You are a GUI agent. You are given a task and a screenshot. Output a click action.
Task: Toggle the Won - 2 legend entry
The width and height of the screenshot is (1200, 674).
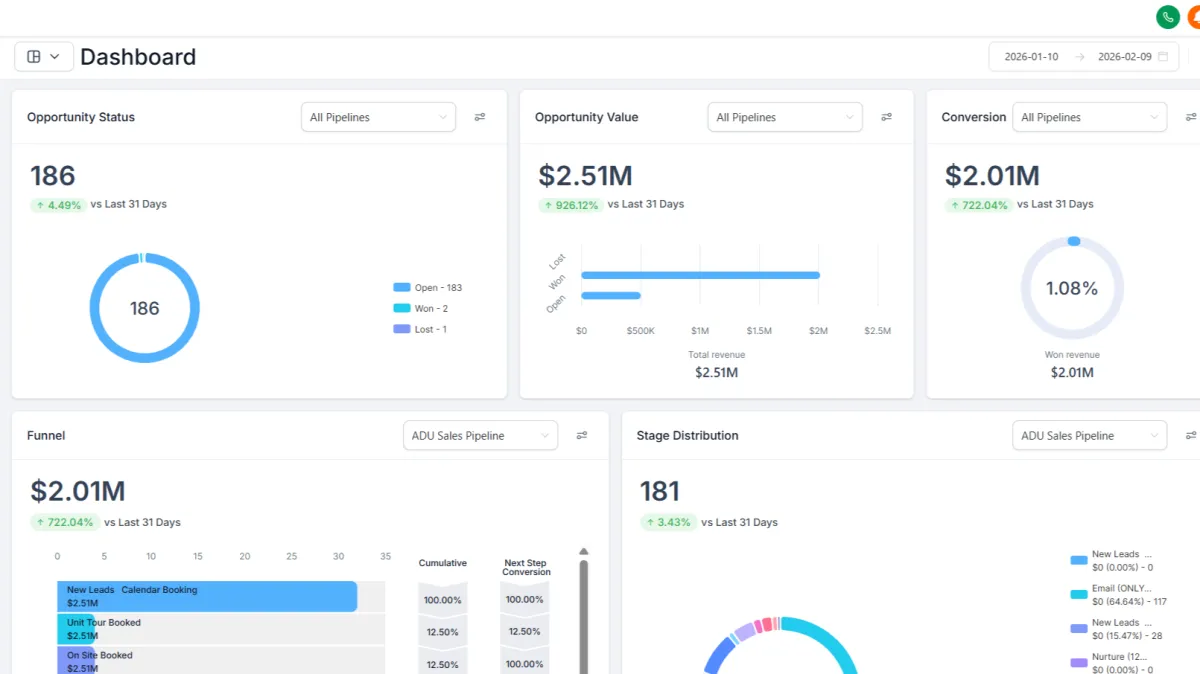pos(421,308)
